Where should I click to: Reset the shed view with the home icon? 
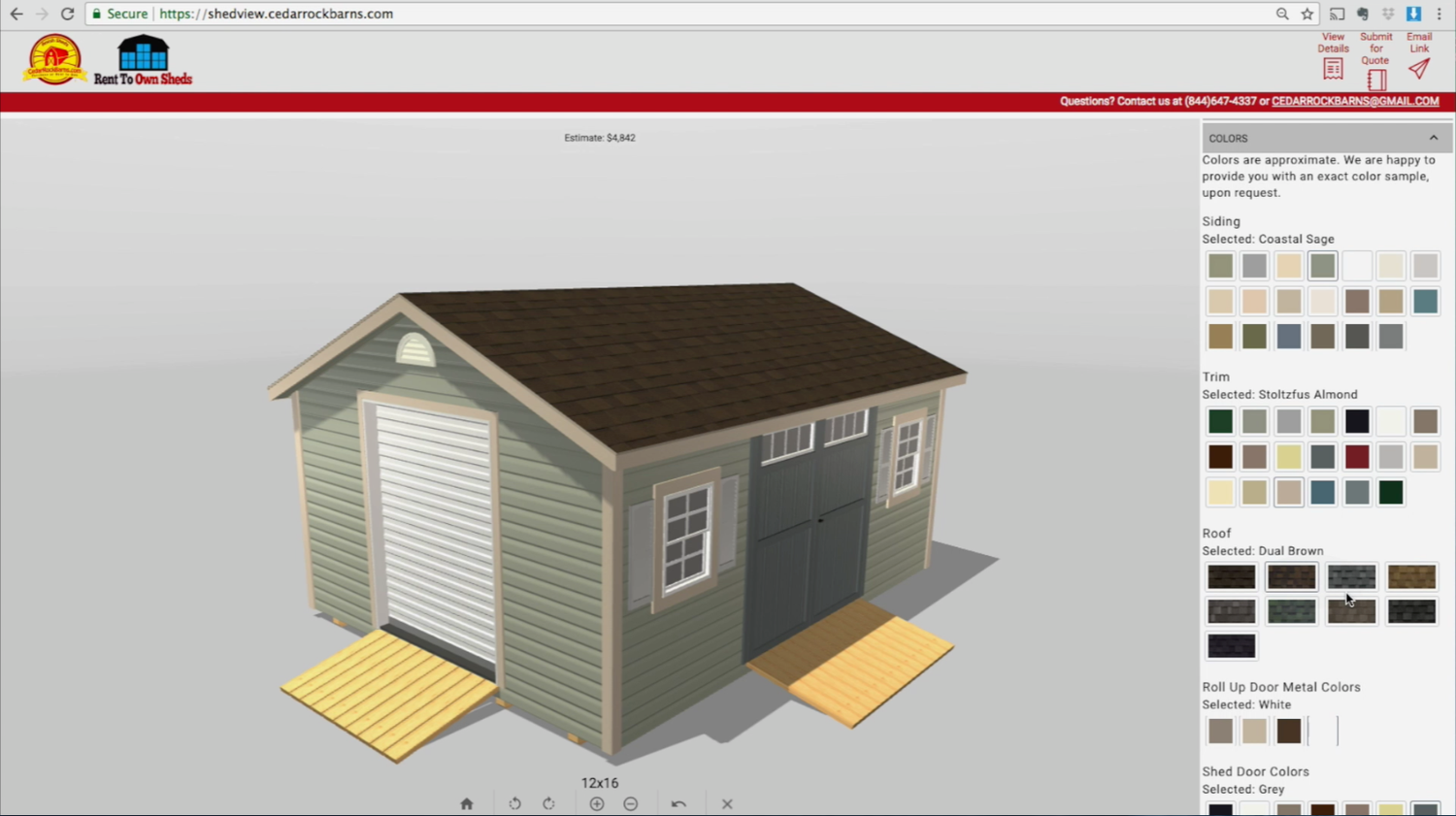467,803
